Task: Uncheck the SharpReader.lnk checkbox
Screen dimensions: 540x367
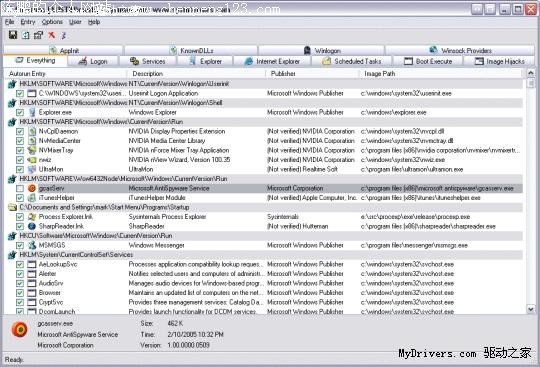Action: (20, 226)
